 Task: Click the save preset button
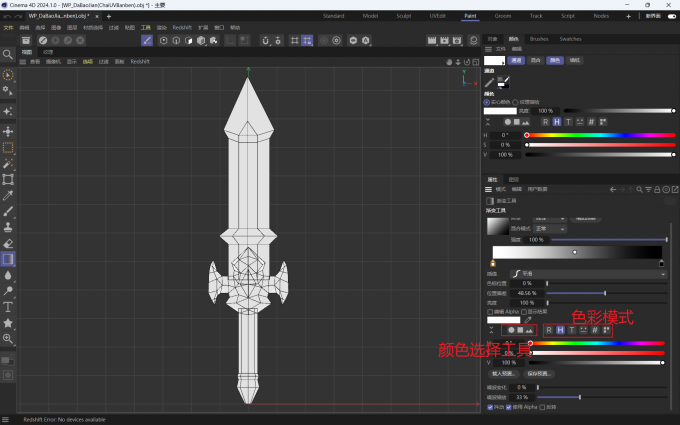(x=539, y=374)
